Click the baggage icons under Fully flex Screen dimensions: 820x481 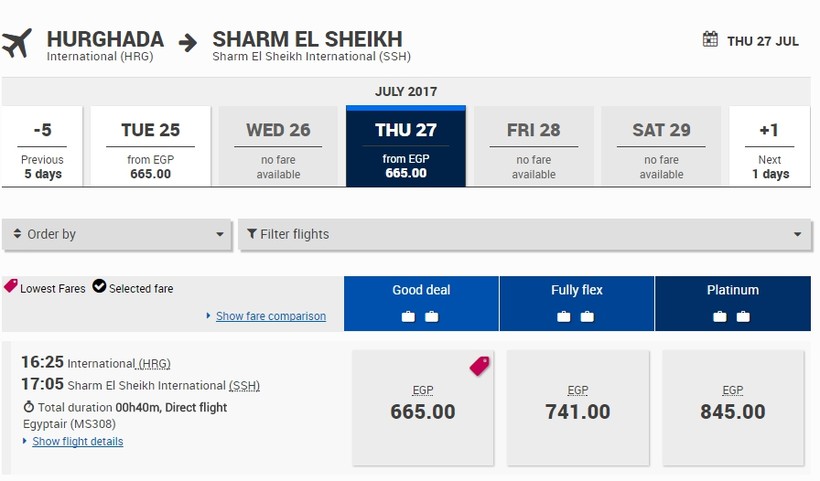(576, 317)
